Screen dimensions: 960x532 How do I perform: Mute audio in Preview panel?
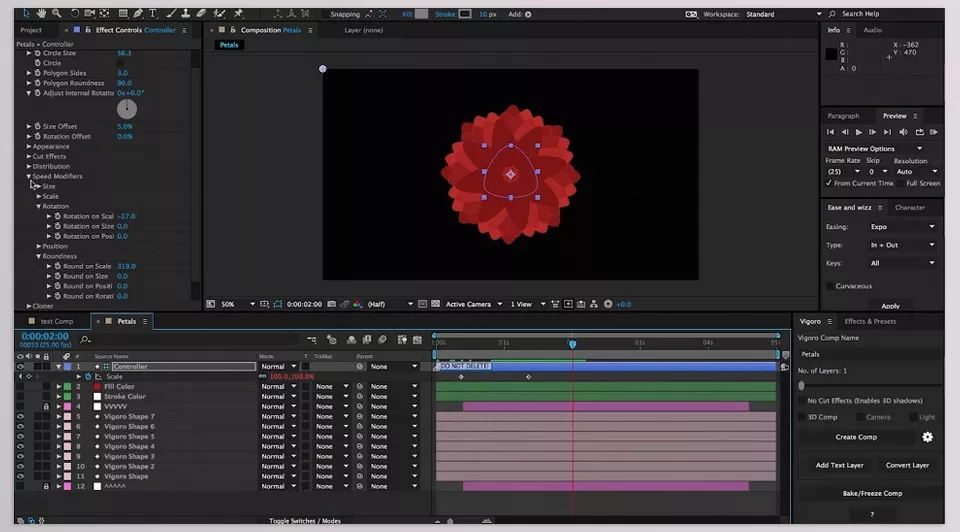pos(903,132)
